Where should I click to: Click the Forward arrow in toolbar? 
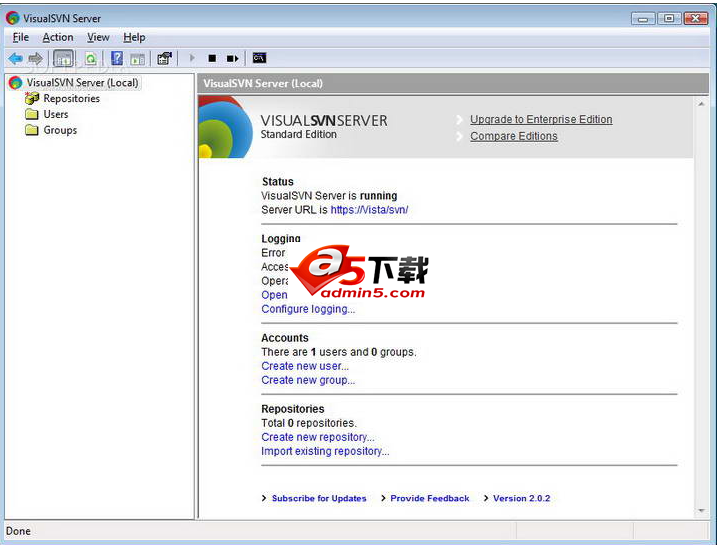tap(35, 58)
